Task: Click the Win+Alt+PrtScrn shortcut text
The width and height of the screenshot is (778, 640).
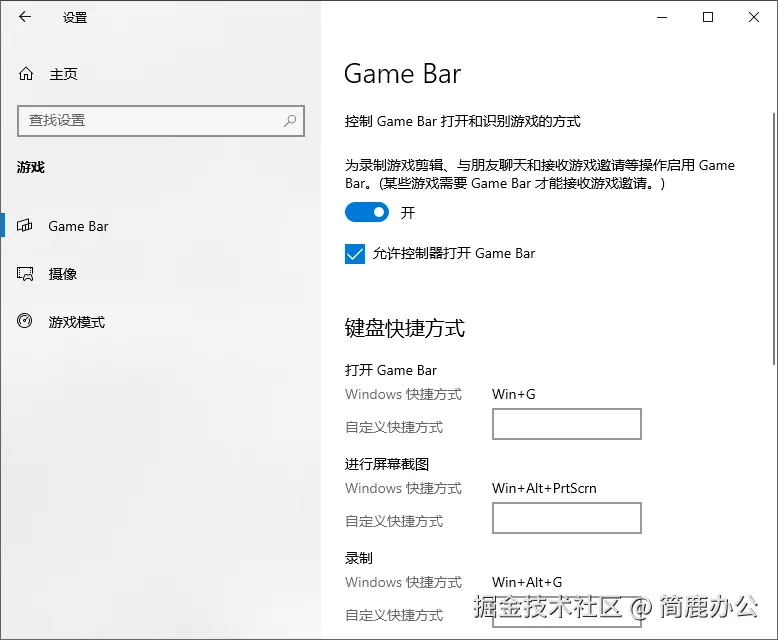Action: point(544,488)
